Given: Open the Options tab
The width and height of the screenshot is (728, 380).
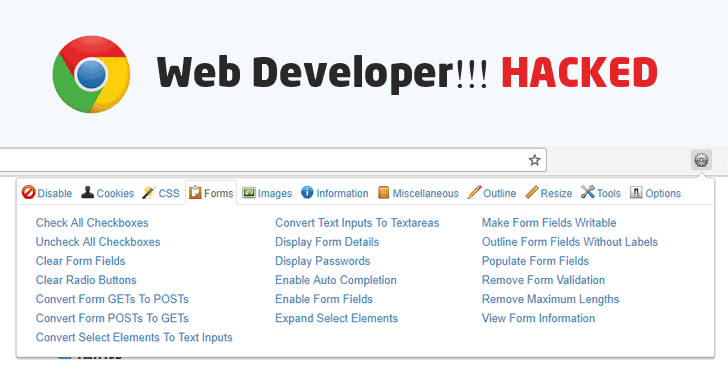Looking at the screenshot, I should pos(655,193).
